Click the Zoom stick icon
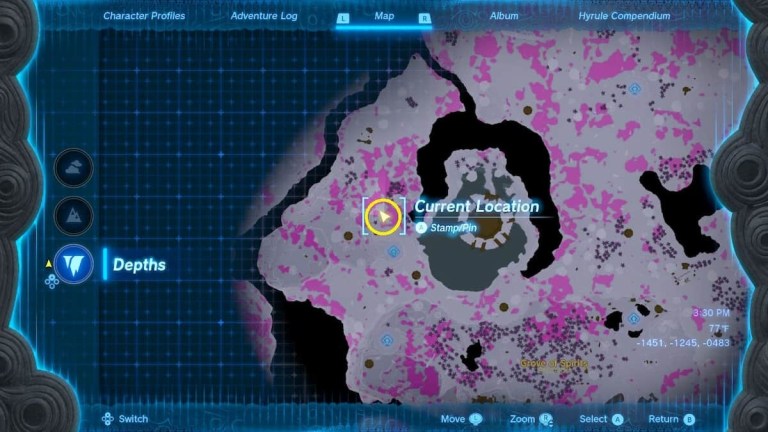The height and width of the screenshot is (432, 768). (x=545, y=419)
